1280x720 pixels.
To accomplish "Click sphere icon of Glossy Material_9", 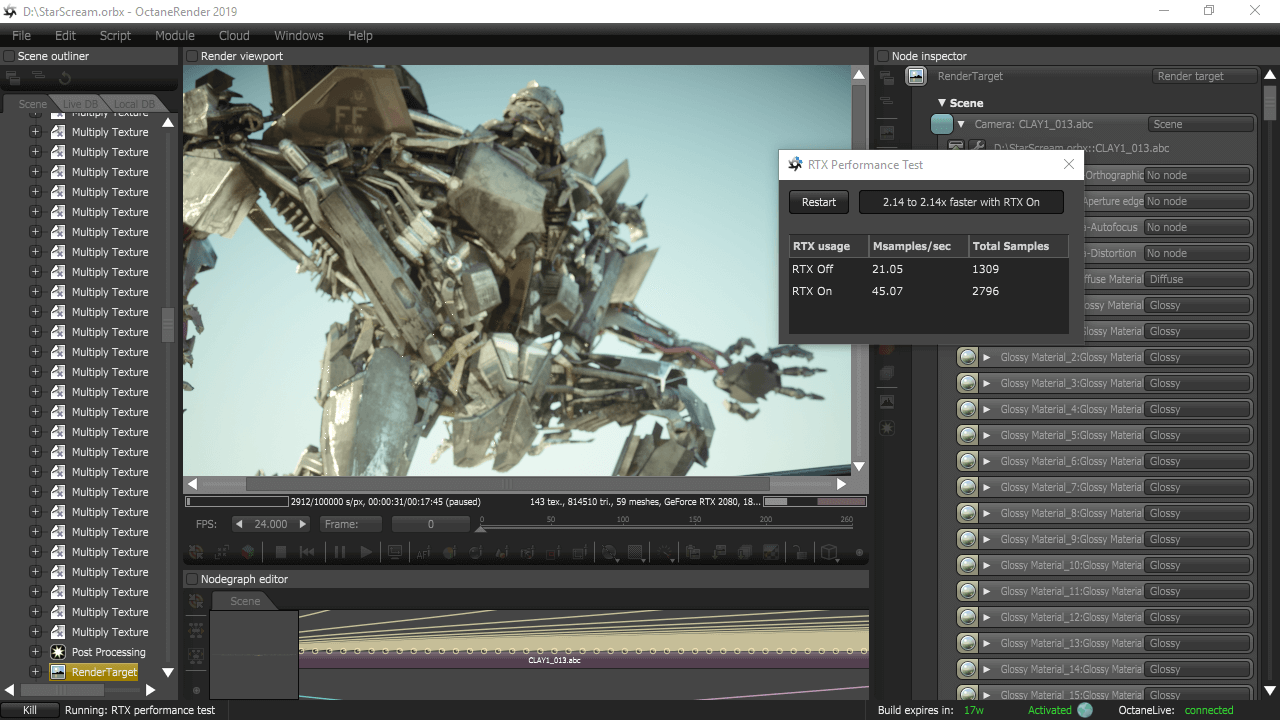I will tap(967, 539).
